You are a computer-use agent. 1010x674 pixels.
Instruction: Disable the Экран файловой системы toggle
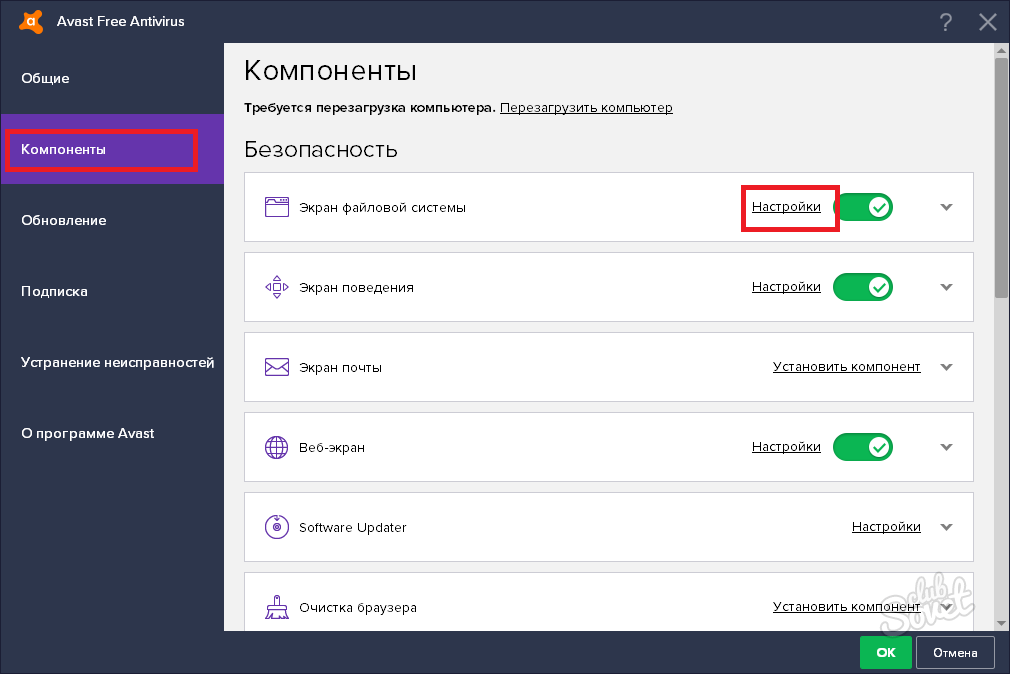pyautogui.click(x=863, y=207)
